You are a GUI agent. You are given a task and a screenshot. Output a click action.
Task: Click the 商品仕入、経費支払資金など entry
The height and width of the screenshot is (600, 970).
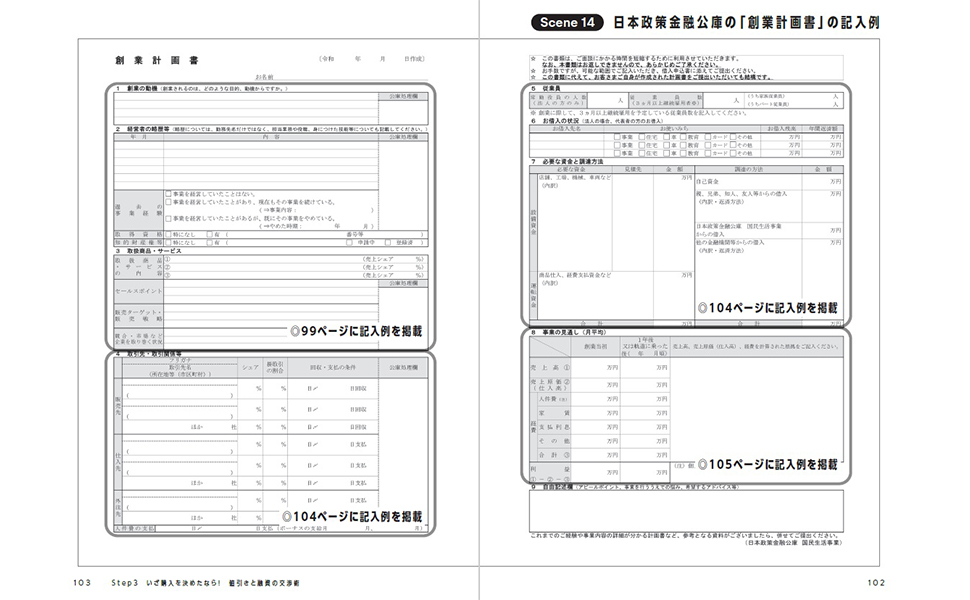point(575,275)
